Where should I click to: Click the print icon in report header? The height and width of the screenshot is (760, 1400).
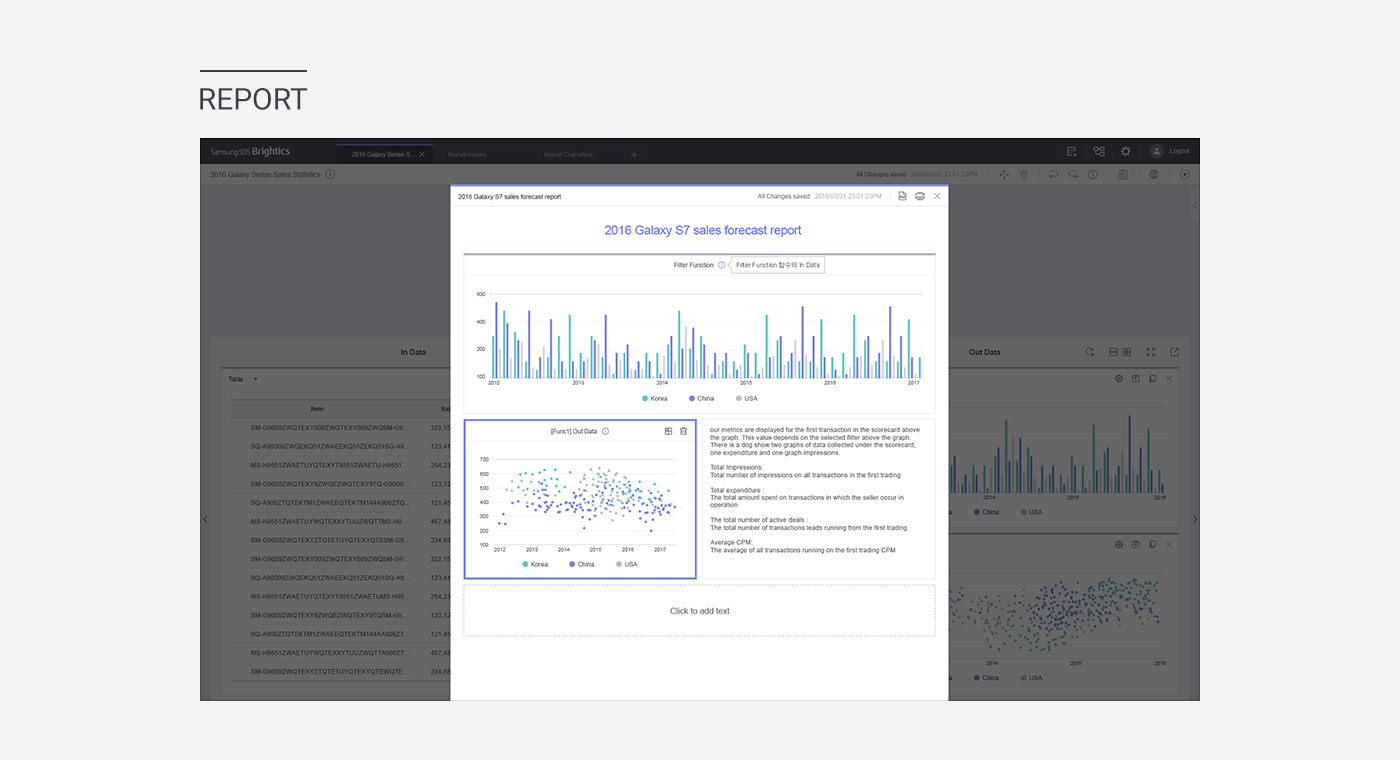pyautogui.click(x=920, y=196)
